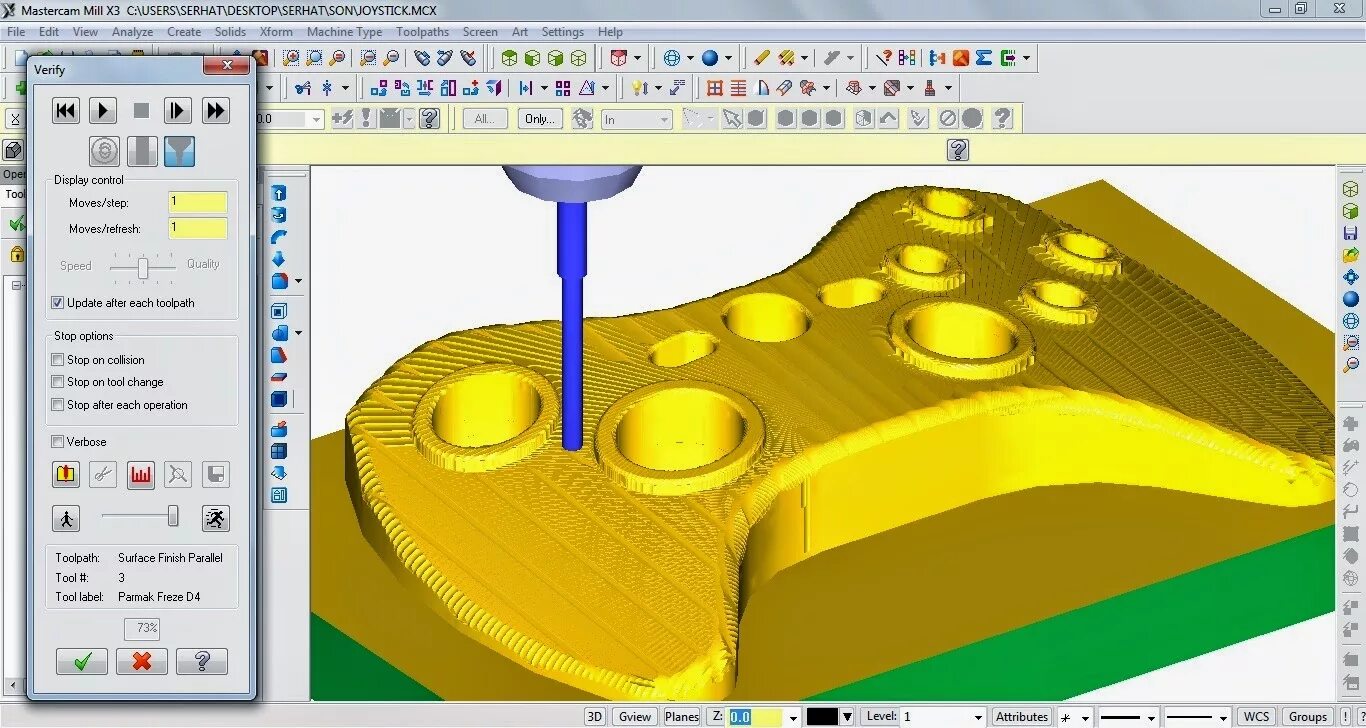Expand the red cube view dropdown arrow
Screen dimensions: 1366x728
click(638, 58)
